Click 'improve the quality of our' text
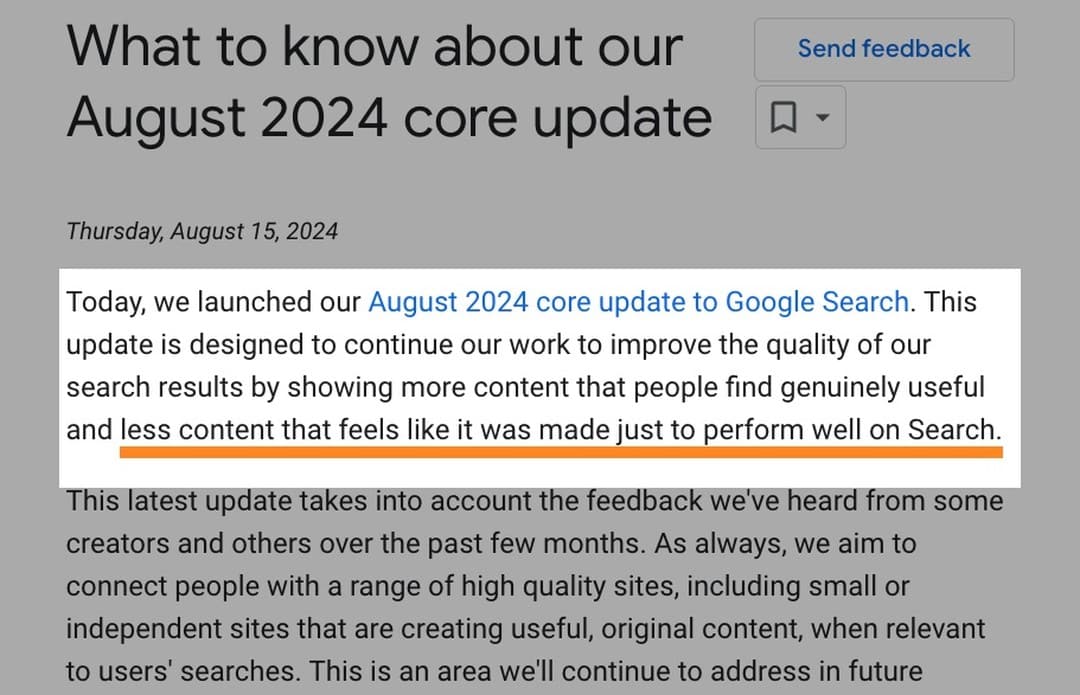The width and height of the screenshot is (1080, 695). (x=770, y=344)
